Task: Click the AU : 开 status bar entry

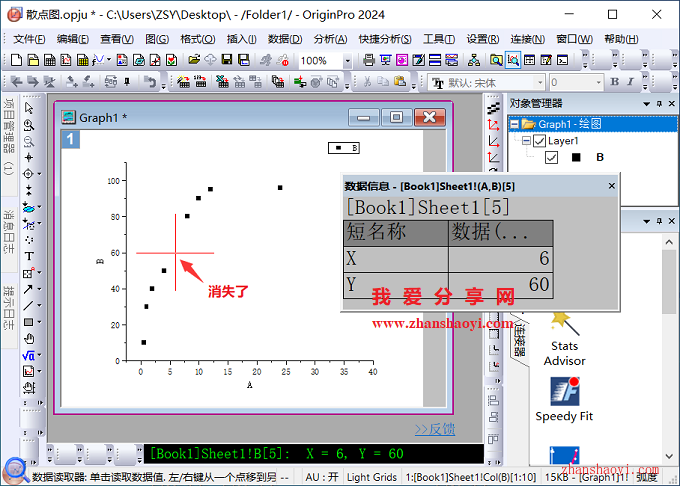Action: [321, 477]
